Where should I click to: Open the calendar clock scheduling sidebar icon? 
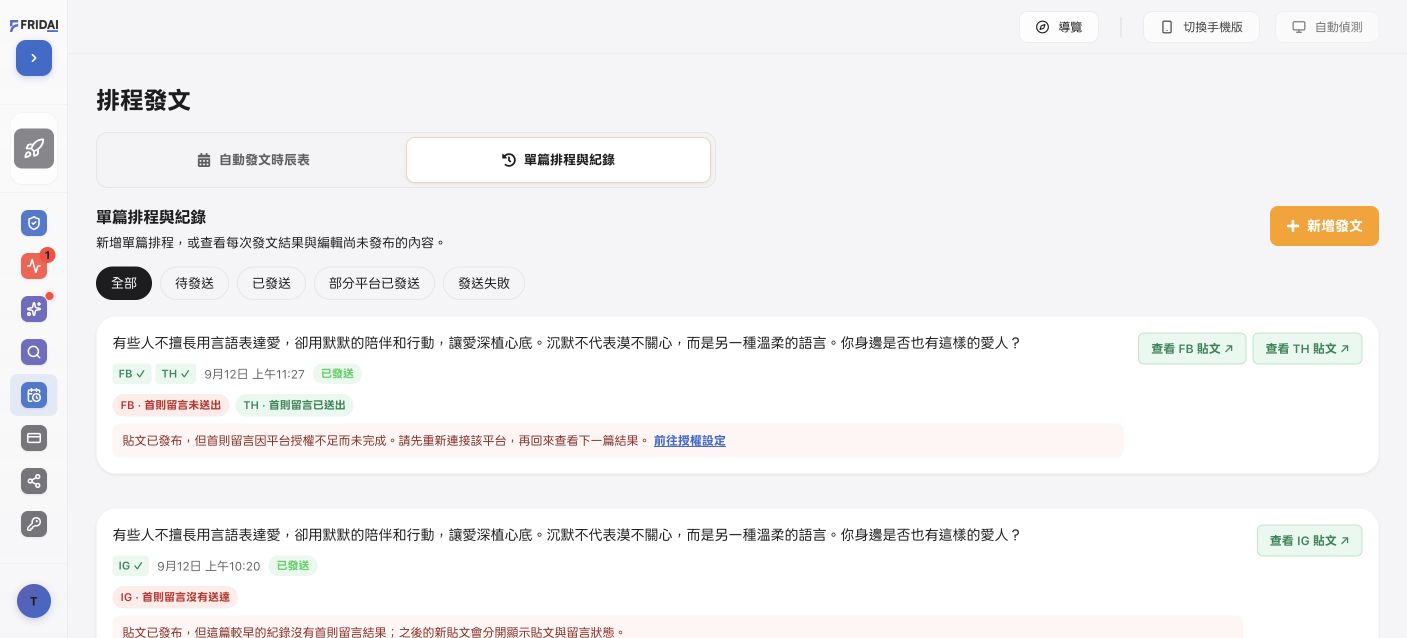[34, 395]
